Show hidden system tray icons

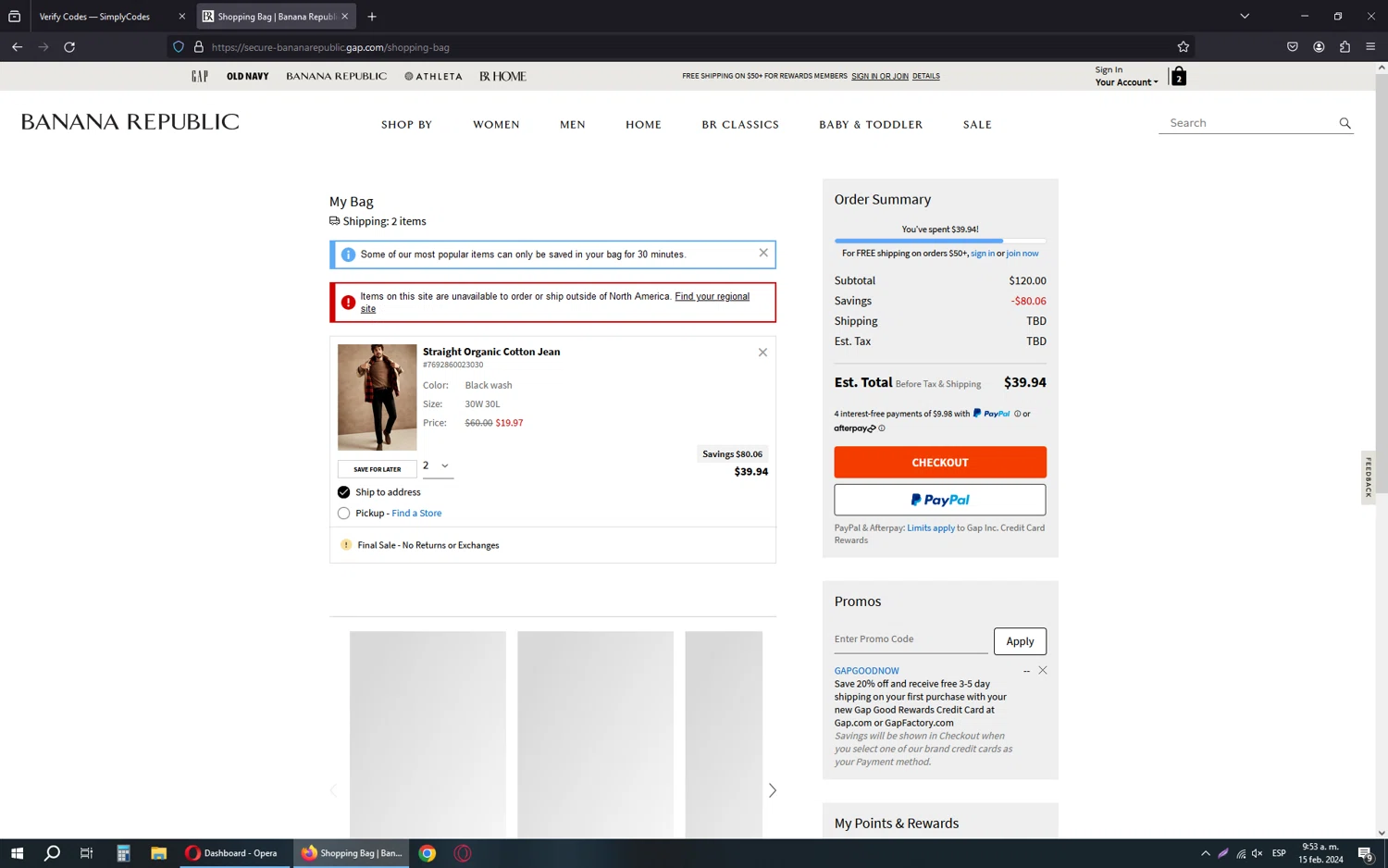point(1205,853)
